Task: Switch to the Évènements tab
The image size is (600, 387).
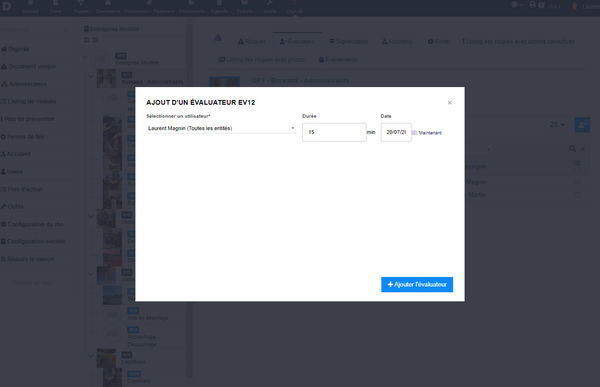Action: pos(338,60)
